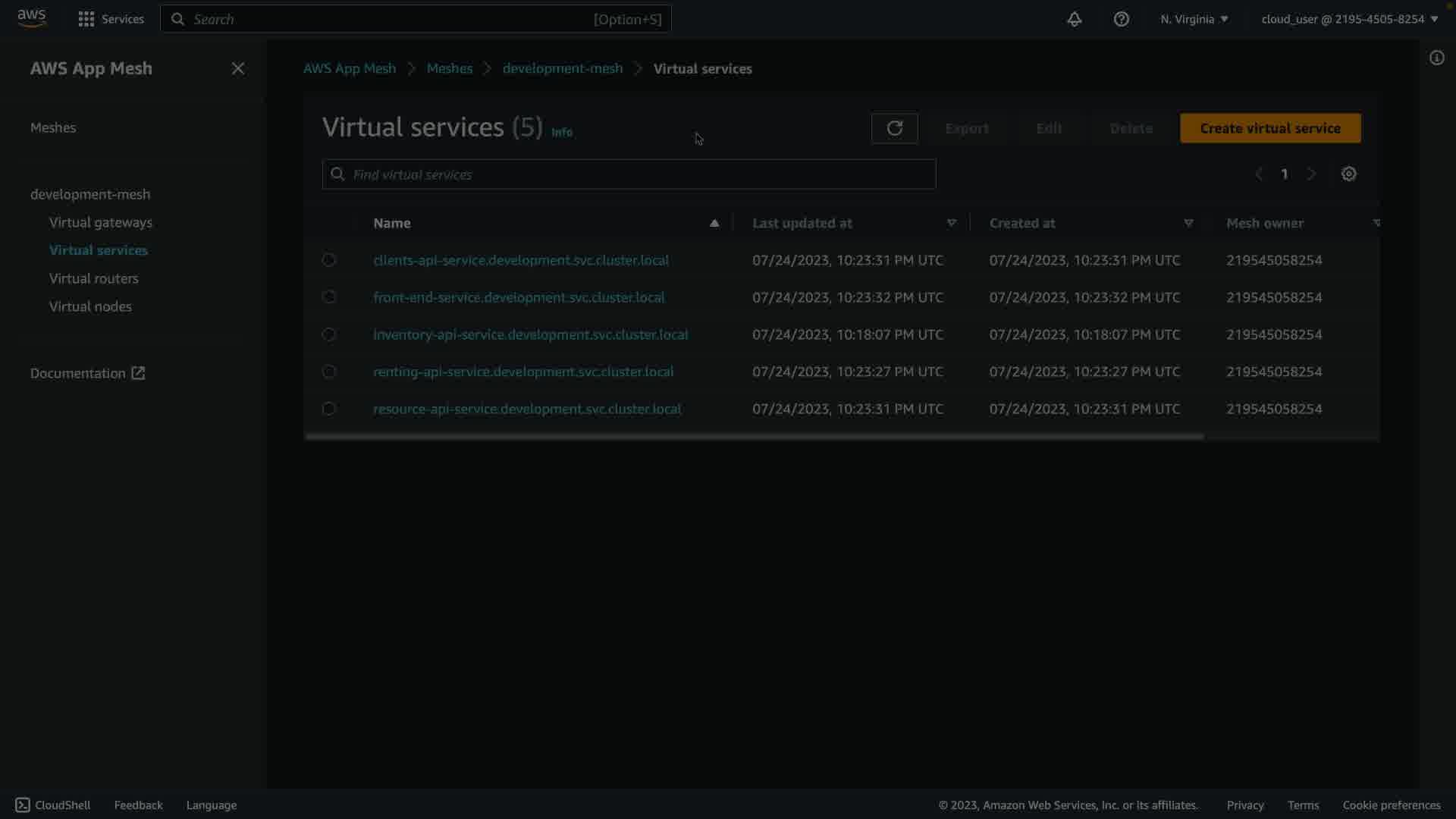Open front-end-service.development.svc.cluster.local link

(519, 297)
